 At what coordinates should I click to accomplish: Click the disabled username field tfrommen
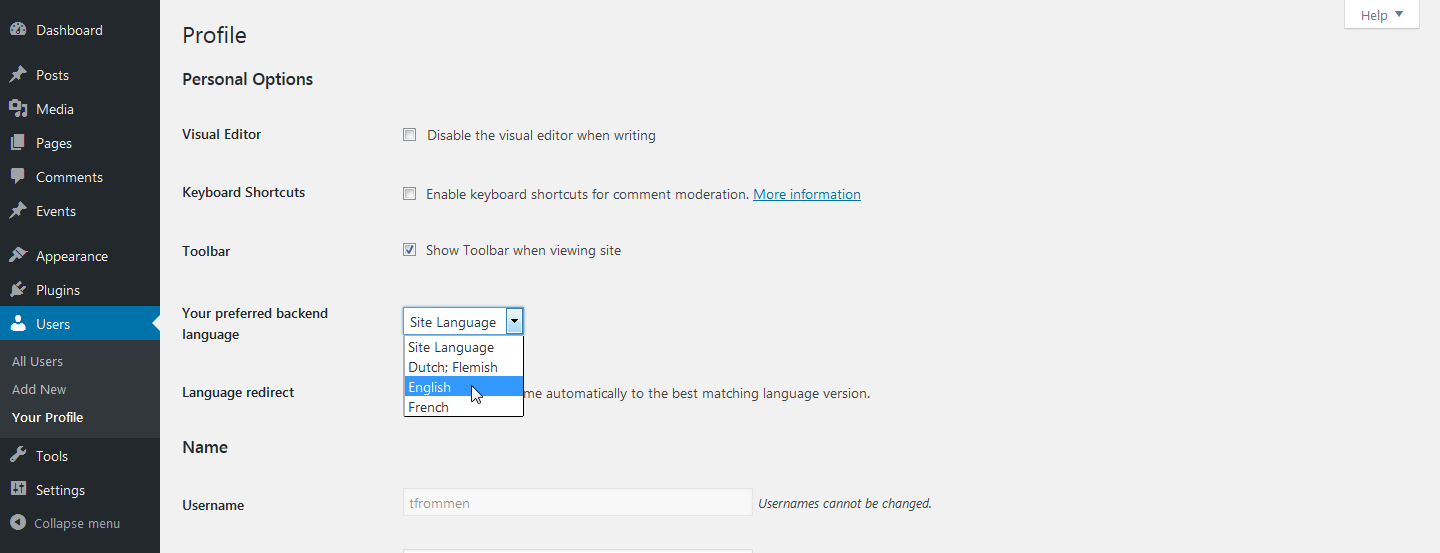tap(578, 502)
